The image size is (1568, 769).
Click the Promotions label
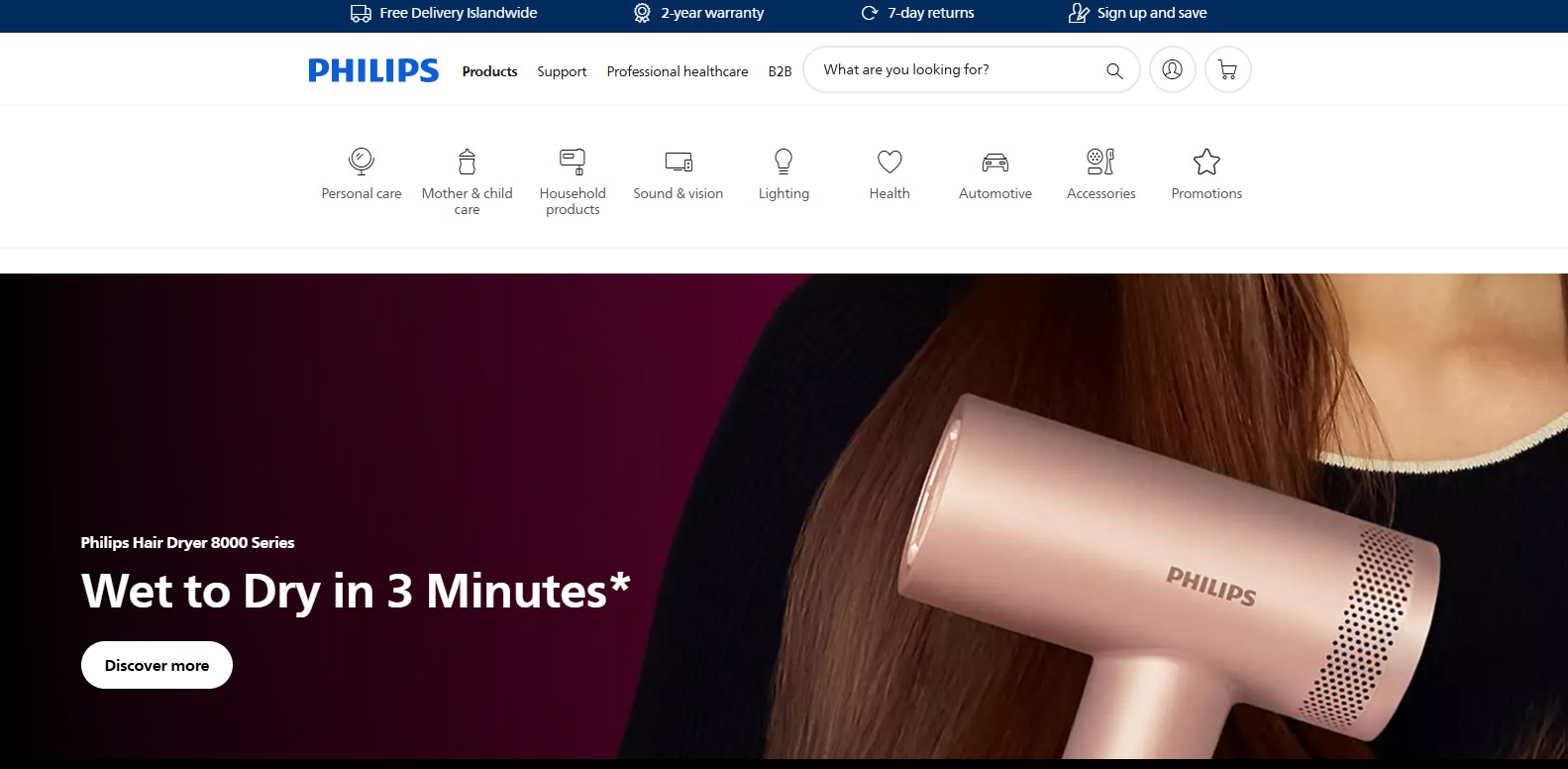tap(1206, 193)
